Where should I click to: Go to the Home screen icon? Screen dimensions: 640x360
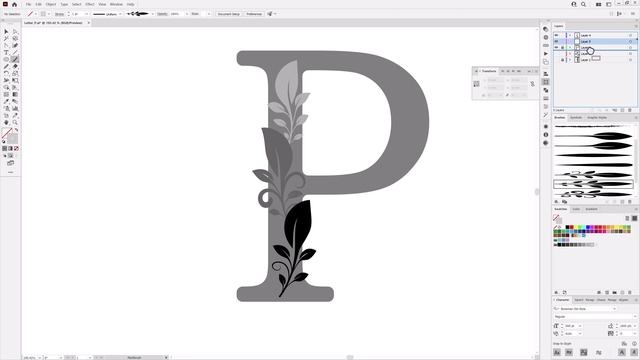15,4
